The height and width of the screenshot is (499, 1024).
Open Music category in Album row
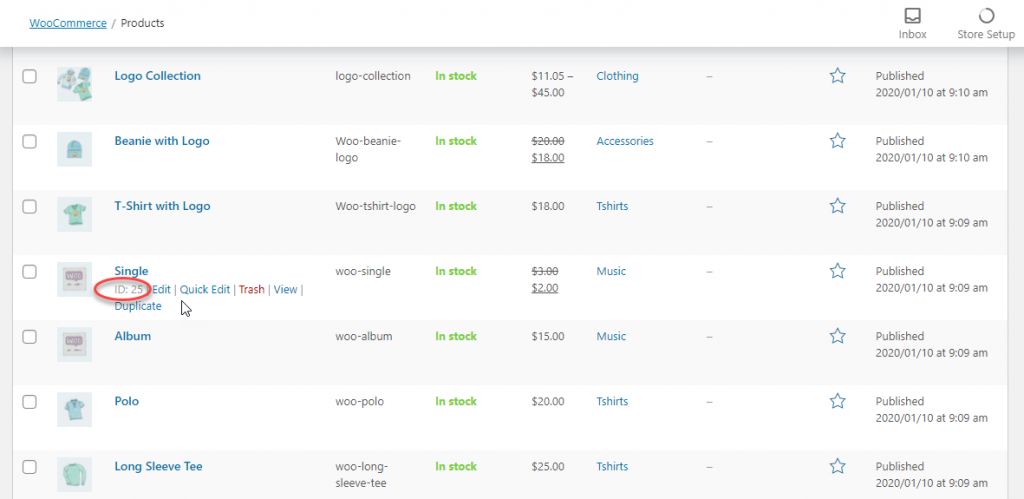(611, 336)
